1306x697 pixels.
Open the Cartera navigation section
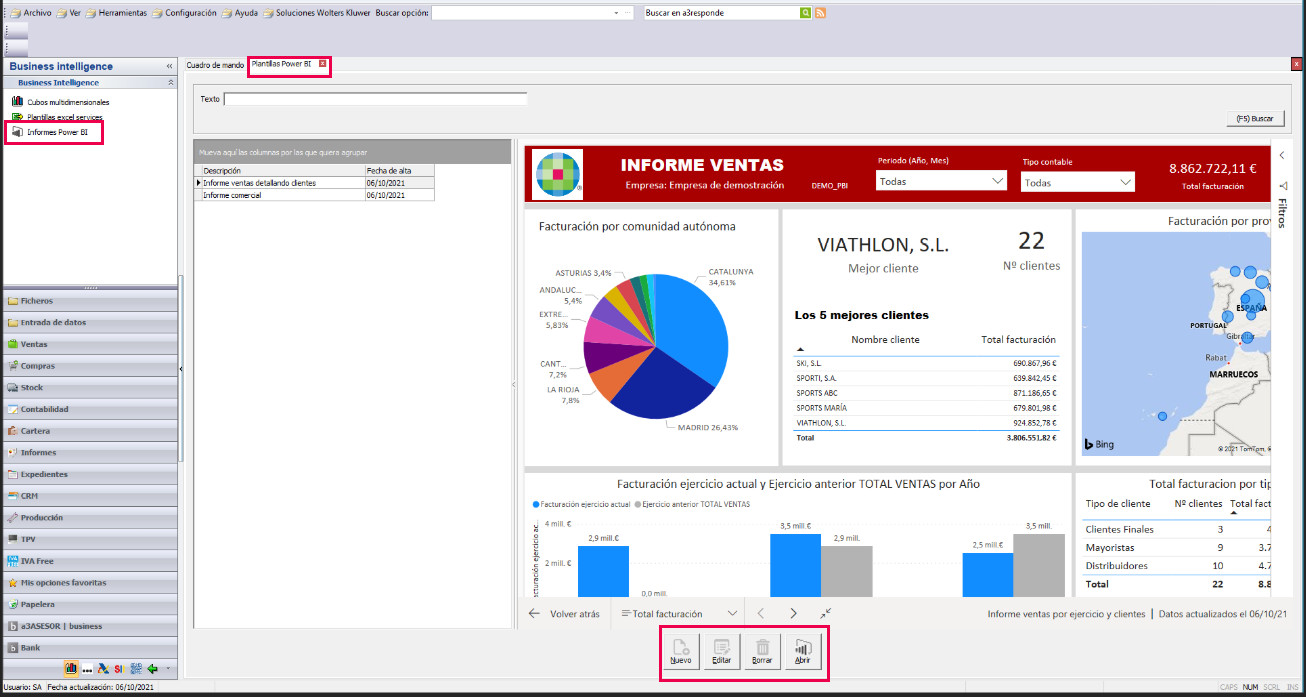point(90,431)
